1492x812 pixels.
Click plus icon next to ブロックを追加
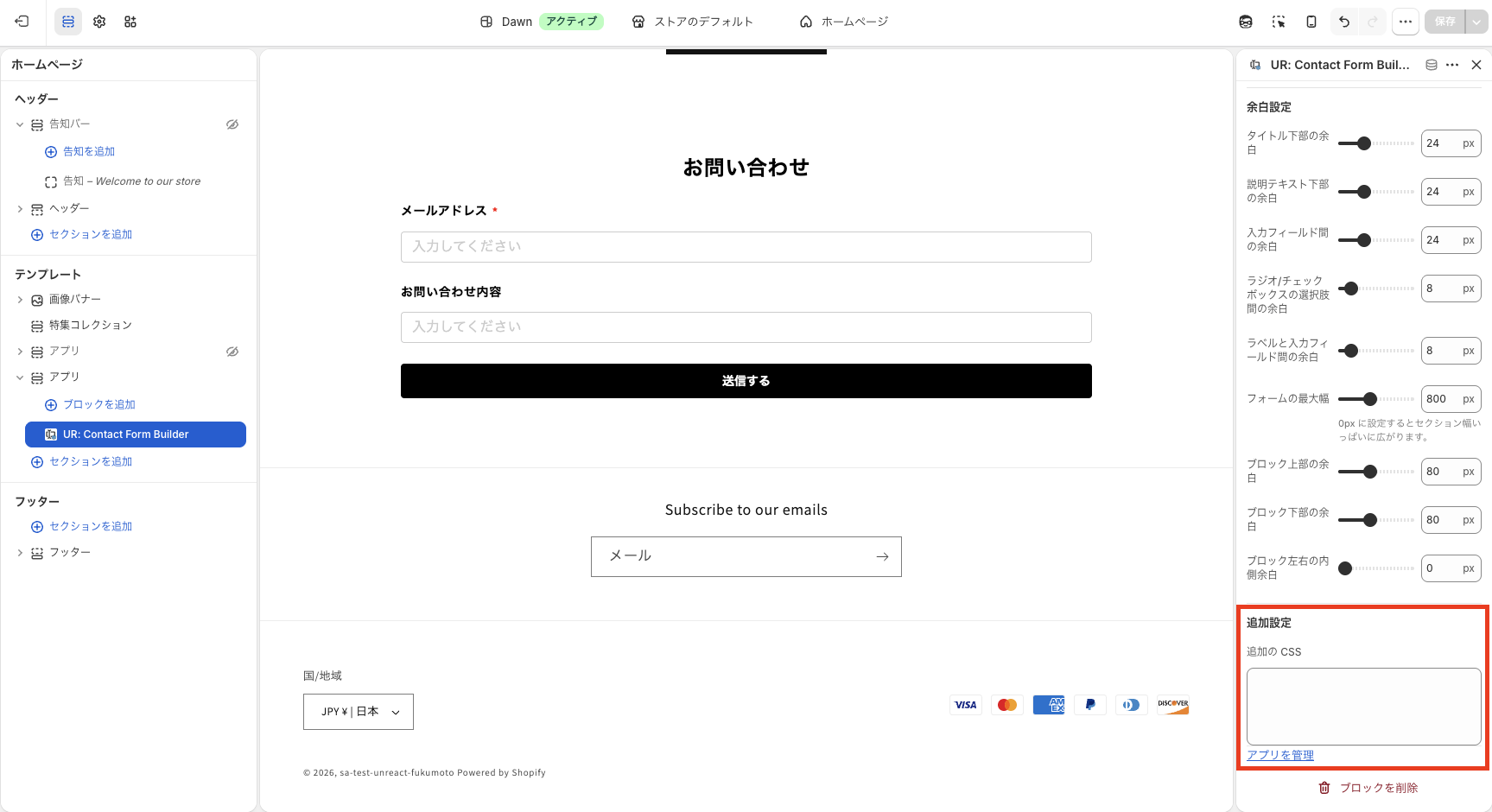click(51, 405)
